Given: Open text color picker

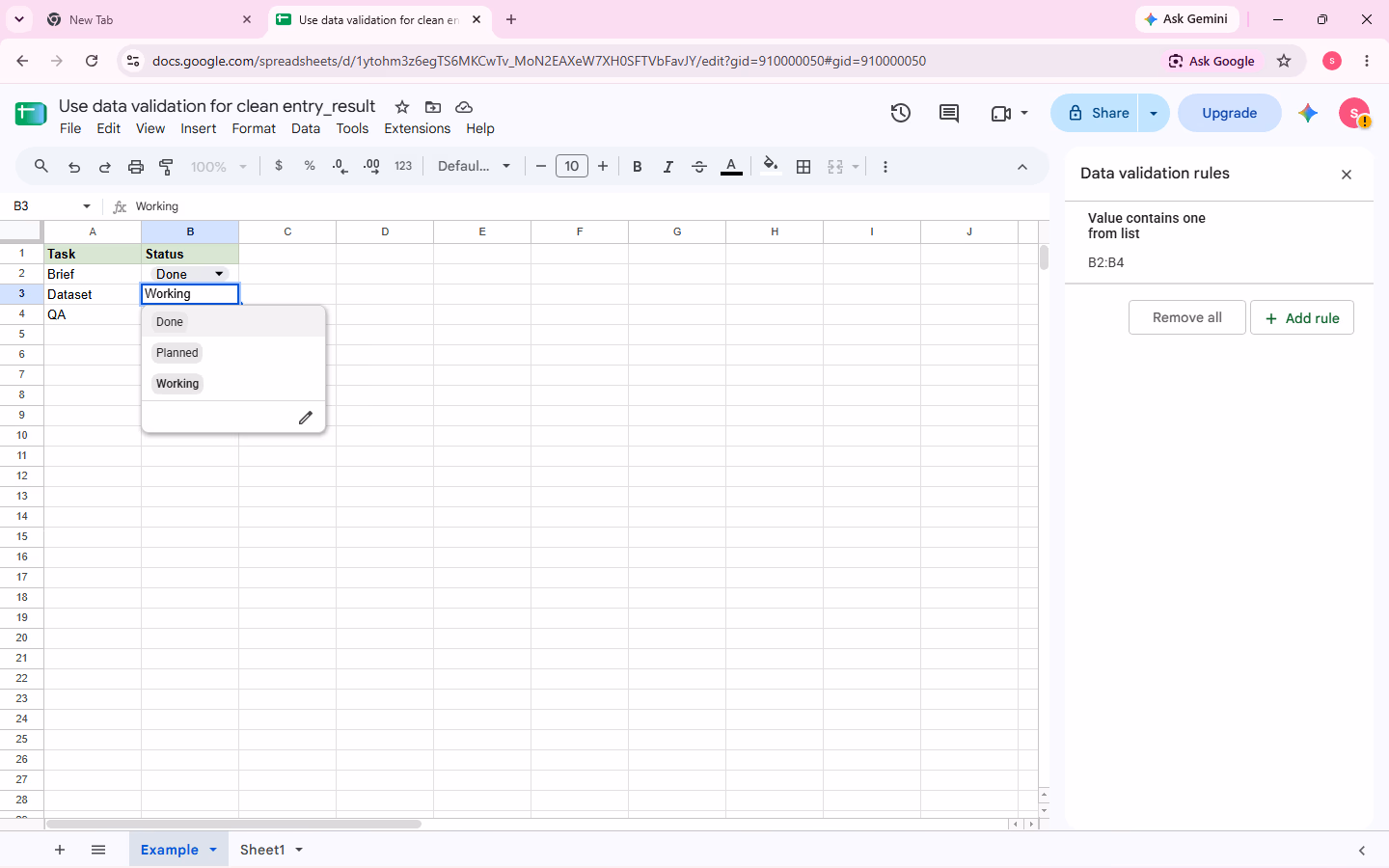Looking at the screenshot, I should 732,167.
